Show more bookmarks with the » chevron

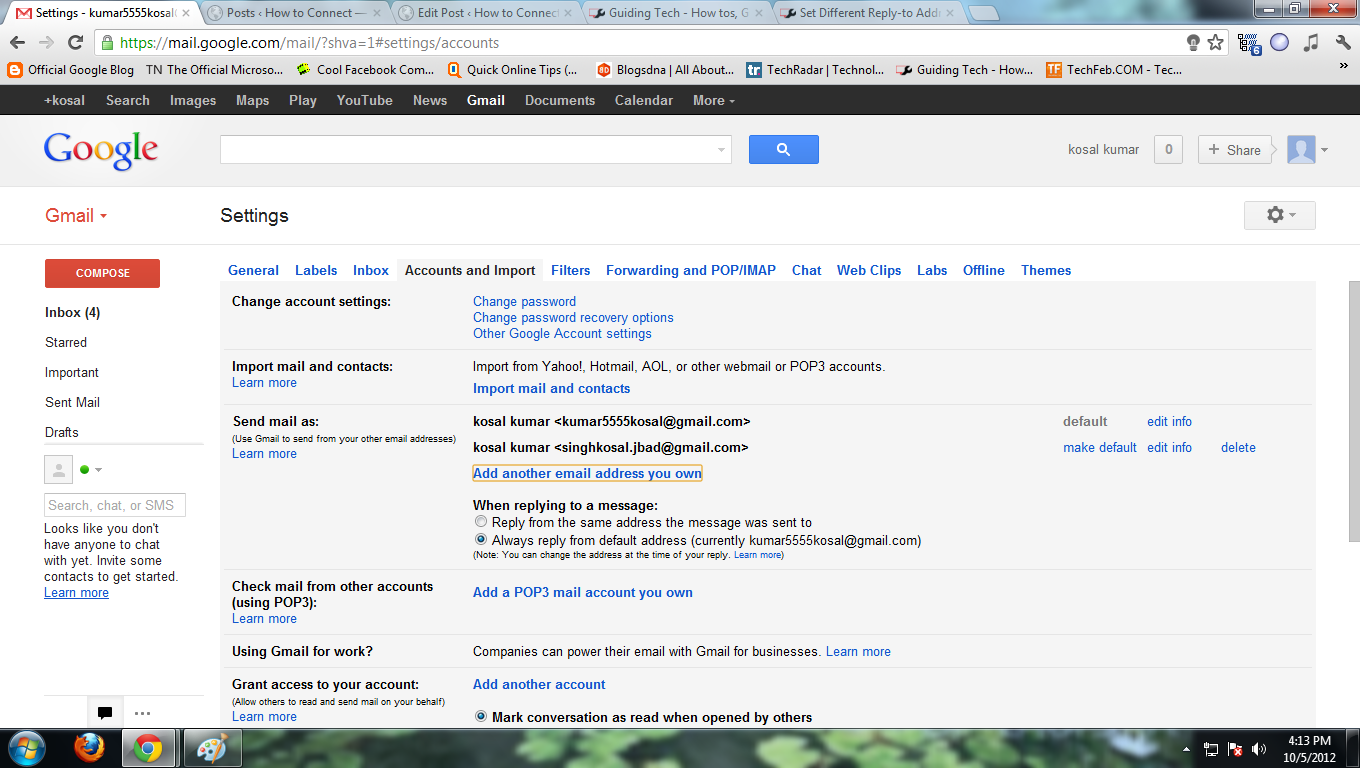1343,66
